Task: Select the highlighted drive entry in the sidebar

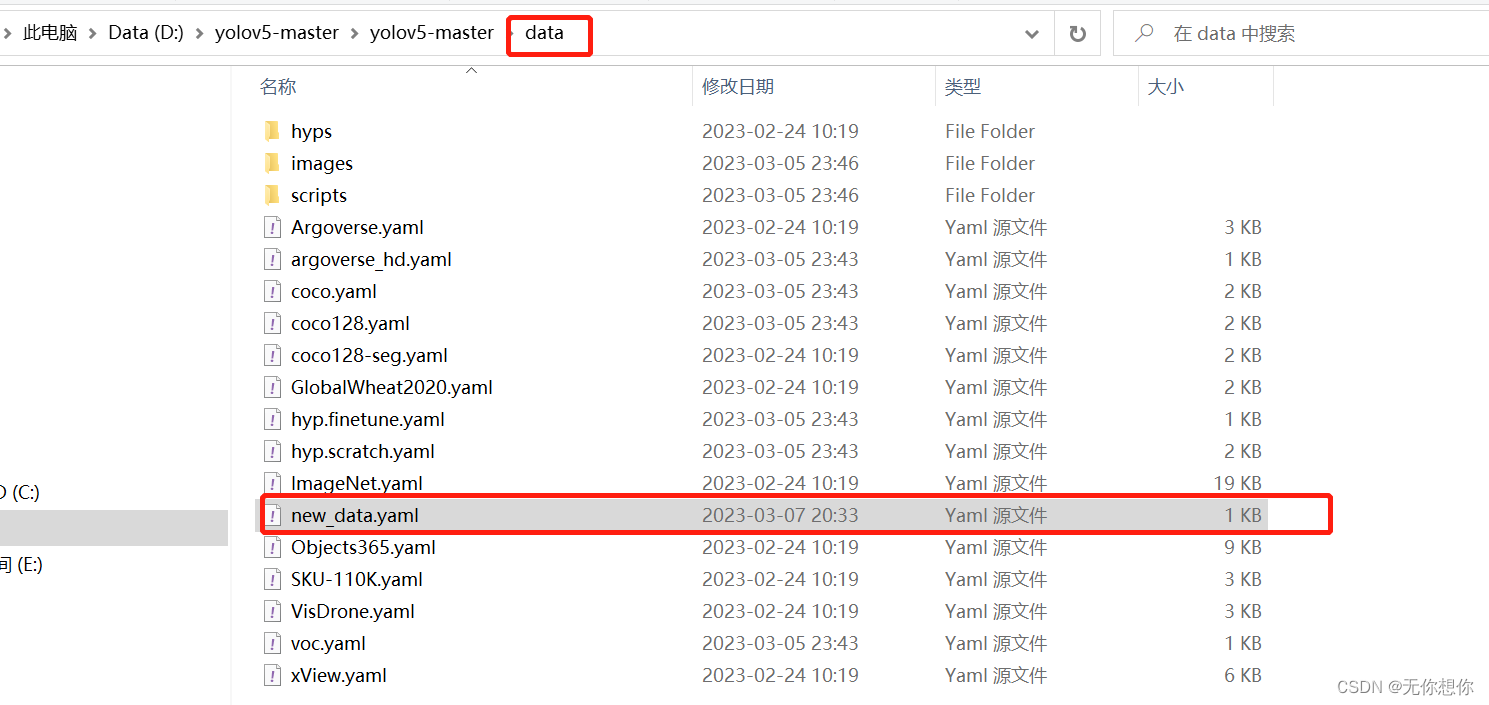Action: pos(114,528)
